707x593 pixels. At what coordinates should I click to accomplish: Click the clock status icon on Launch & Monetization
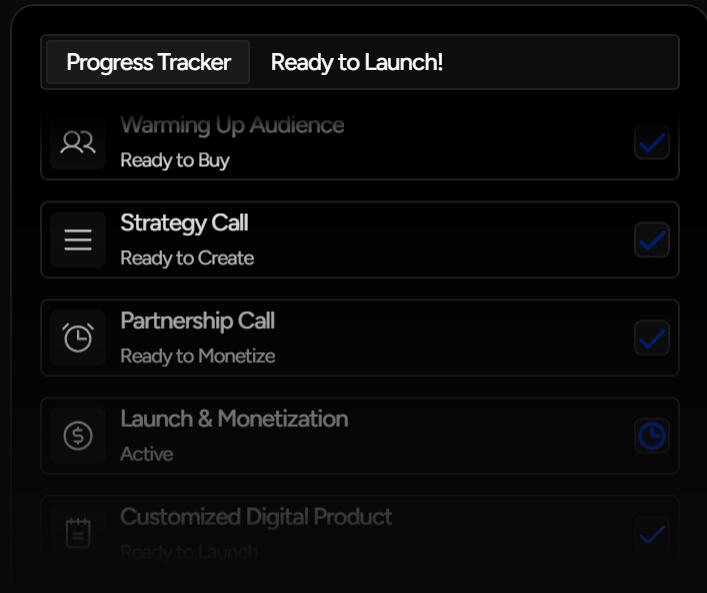[x=652, y=436]
